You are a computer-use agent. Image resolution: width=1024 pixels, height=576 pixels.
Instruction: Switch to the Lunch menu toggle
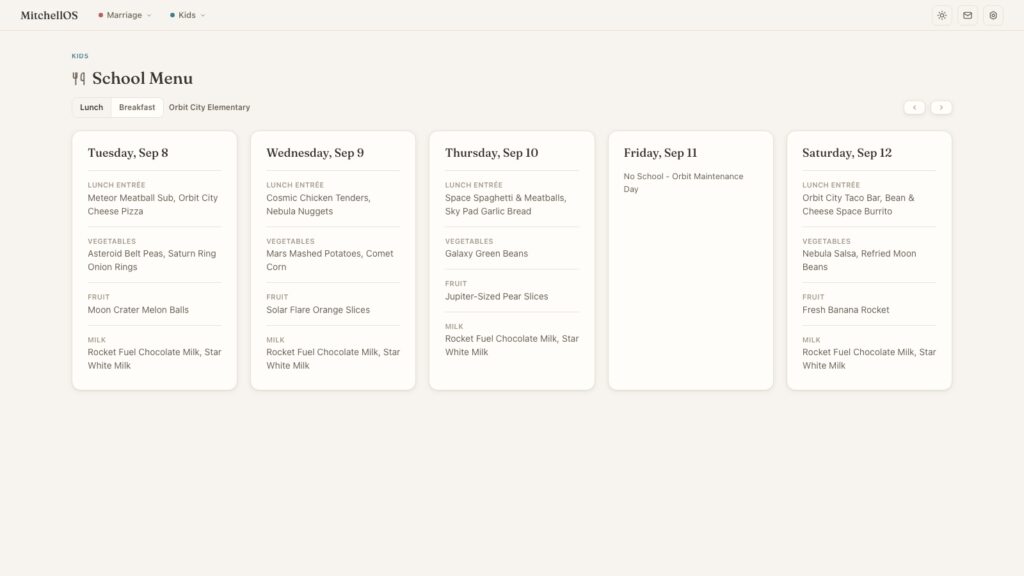point(91,107)
